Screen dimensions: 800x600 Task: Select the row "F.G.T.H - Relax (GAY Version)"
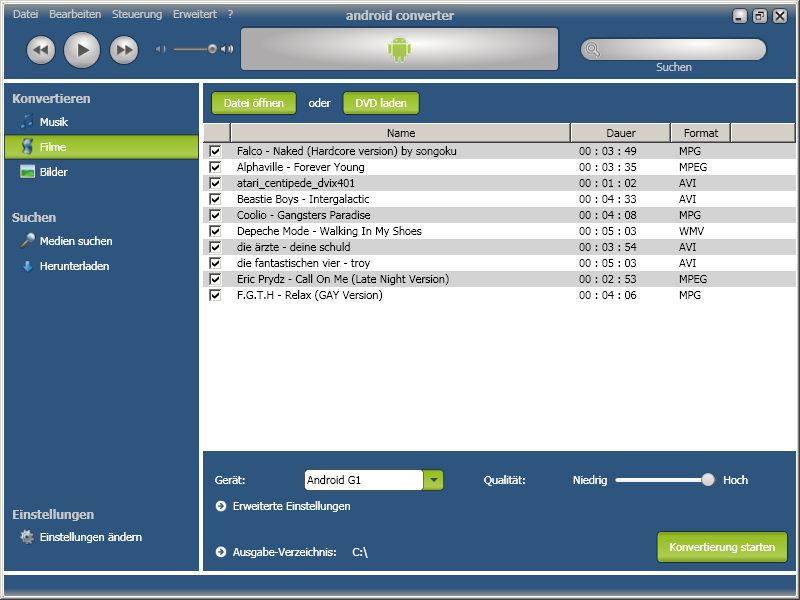point(499,295)
